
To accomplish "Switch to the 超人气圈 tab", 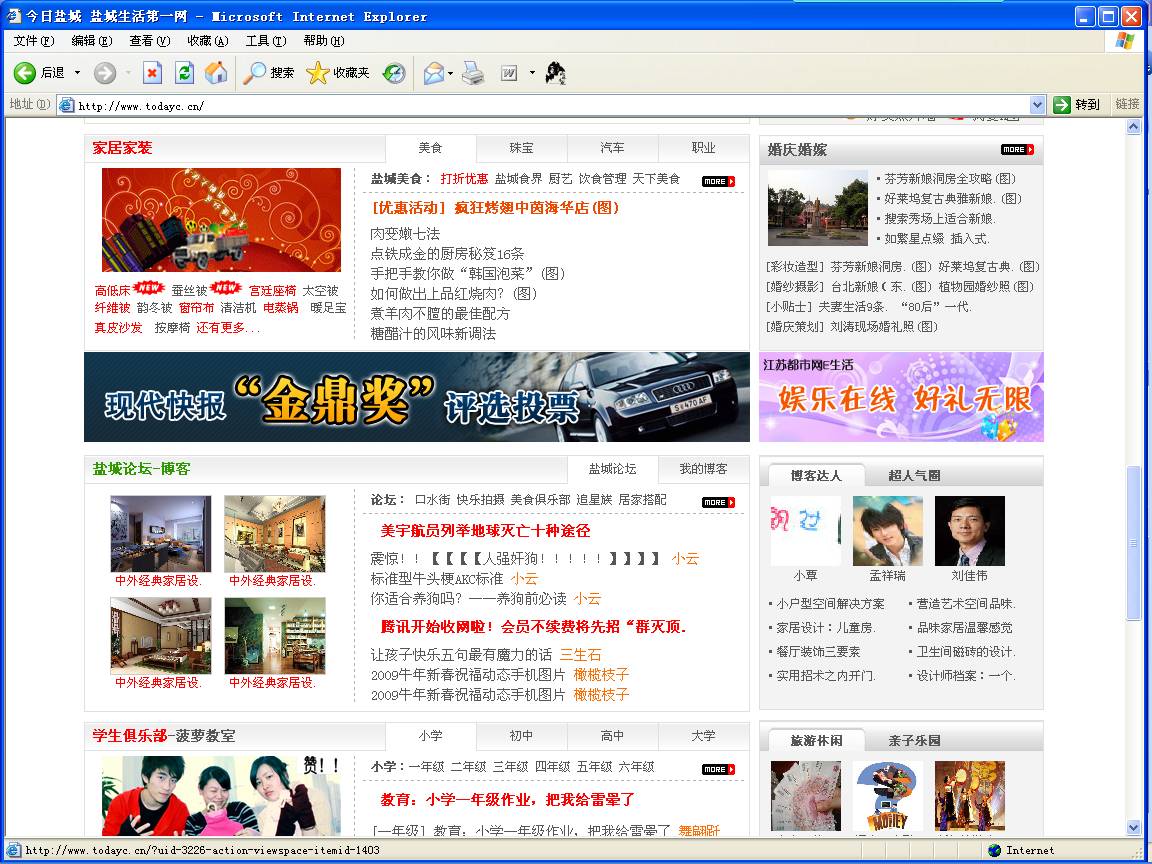I will tap(914, 475).
